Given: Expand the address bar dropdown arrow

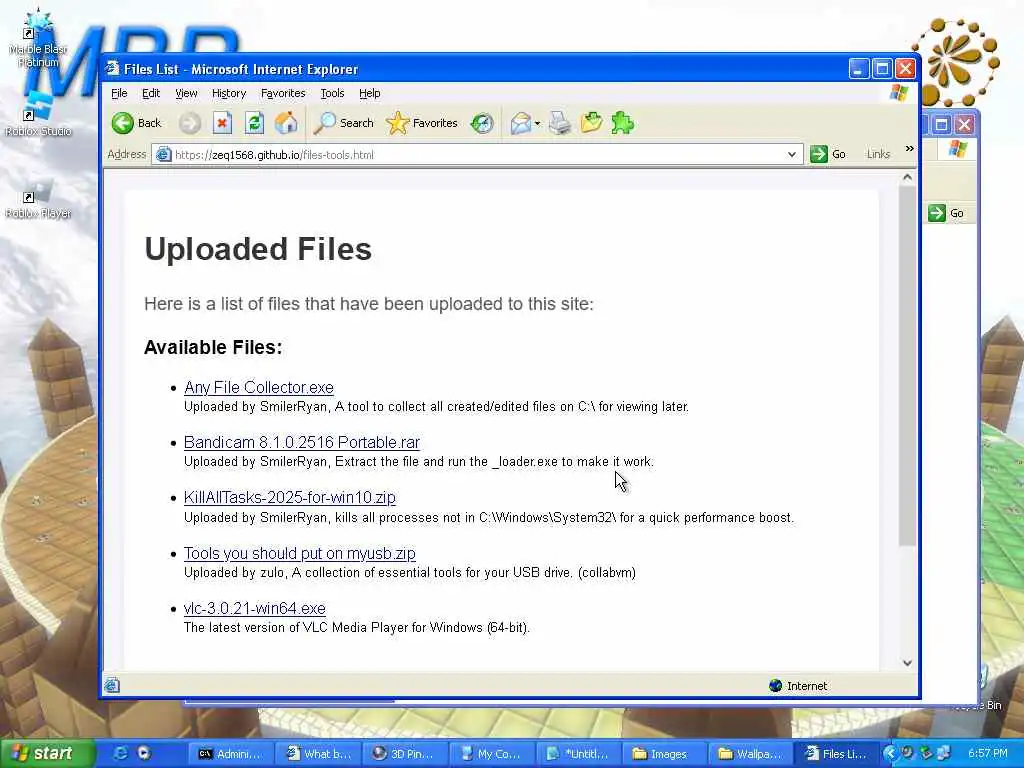Looking at the screenshot, I should click(x=792, y=155).
